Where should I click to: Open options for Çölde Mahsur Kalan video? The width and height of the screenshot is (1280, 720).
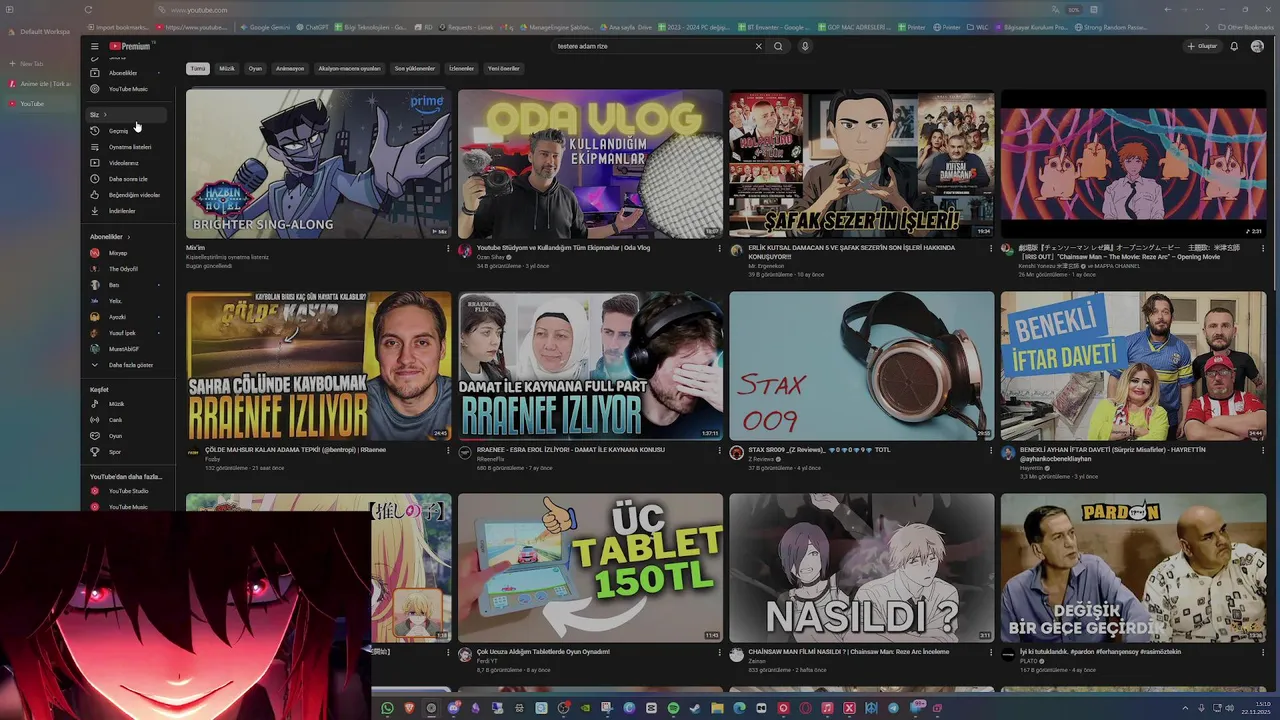click(447, 450)
